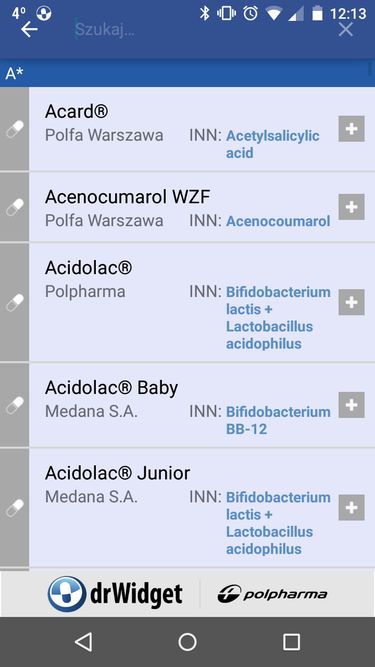Add Acidolac® Junior with plus icon

coord(351,507)
